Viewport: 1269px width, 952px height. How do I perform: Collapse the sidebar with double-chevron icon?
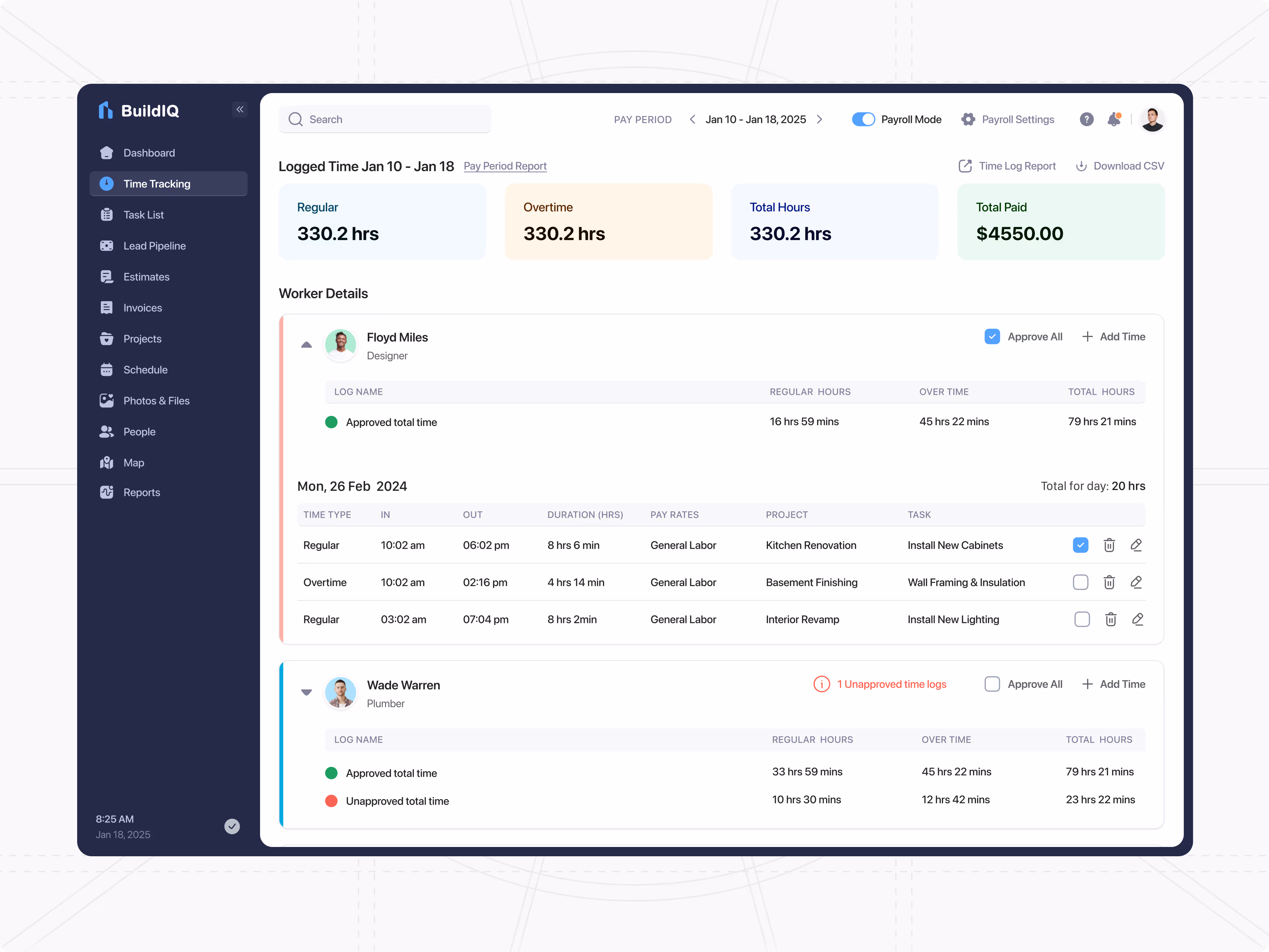click(x=240, y=110)
